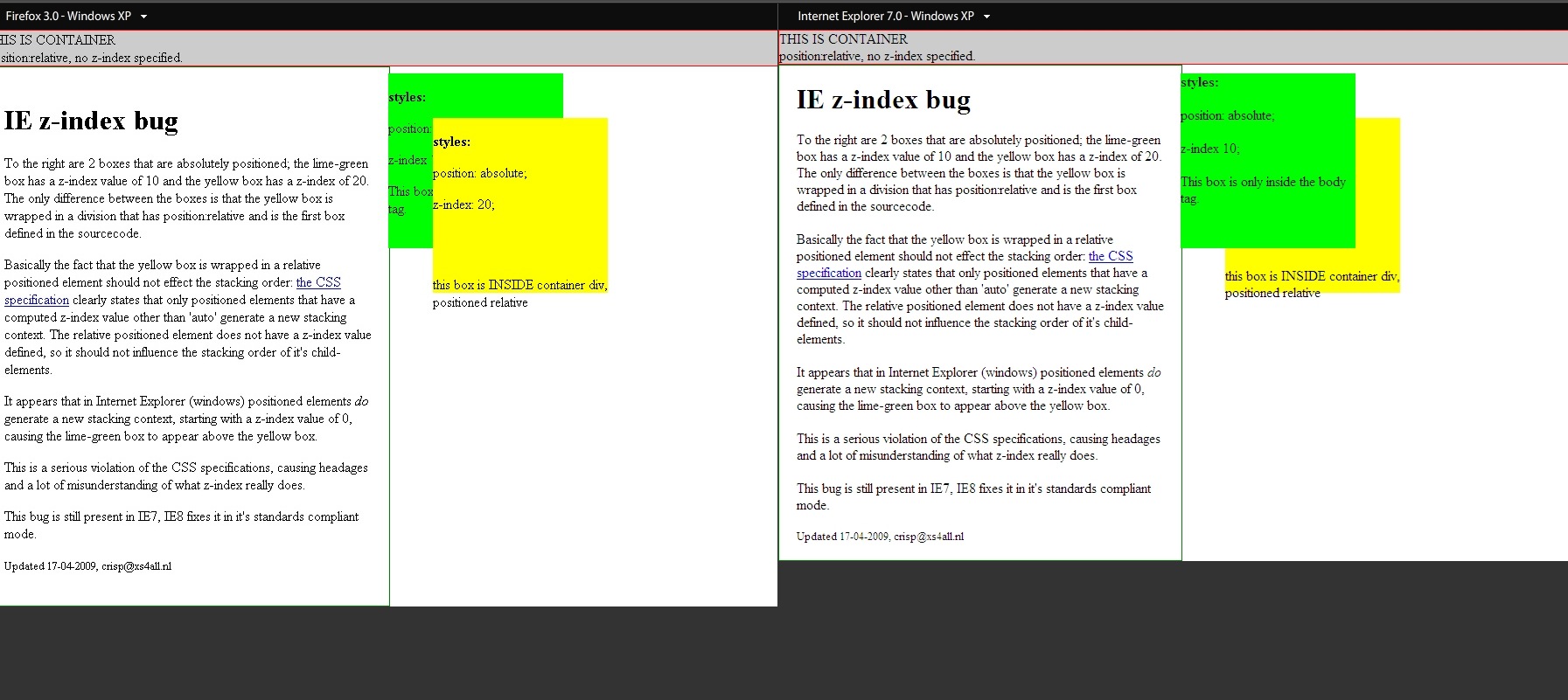Select "IE z-index bug" heading in Firefox pane
1568x700 pixels.
(x=91, y=121)
